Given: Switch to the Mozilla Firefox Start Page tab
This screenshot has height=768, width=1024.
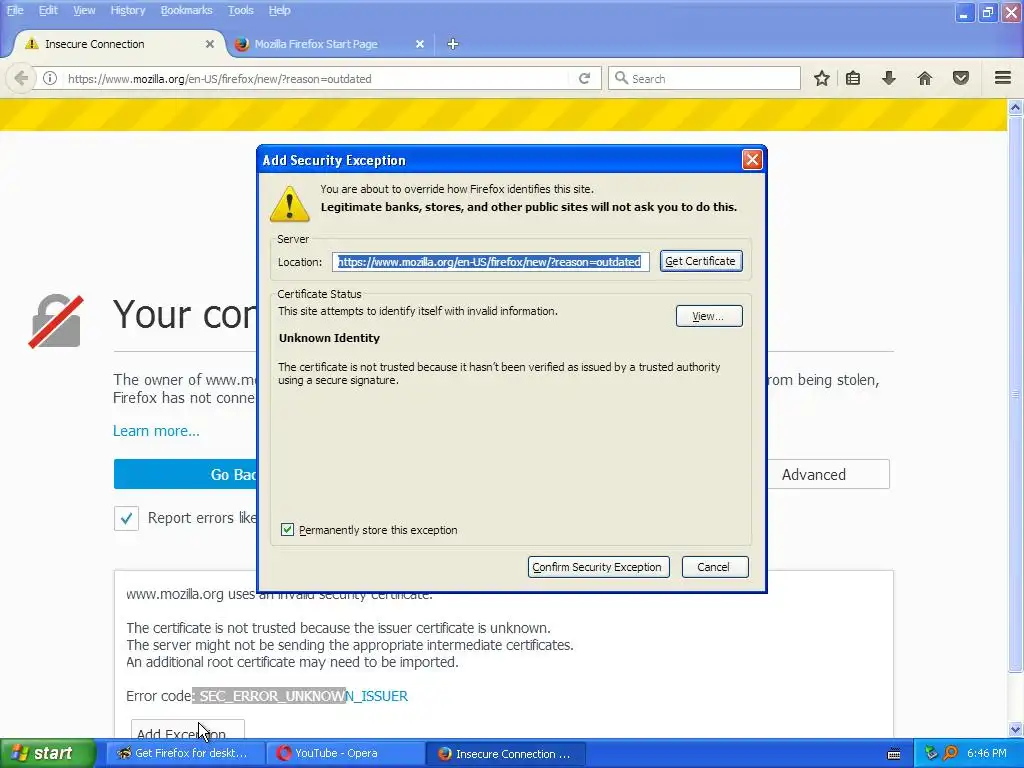Looking at the screenshot, I should click(328, 44).
